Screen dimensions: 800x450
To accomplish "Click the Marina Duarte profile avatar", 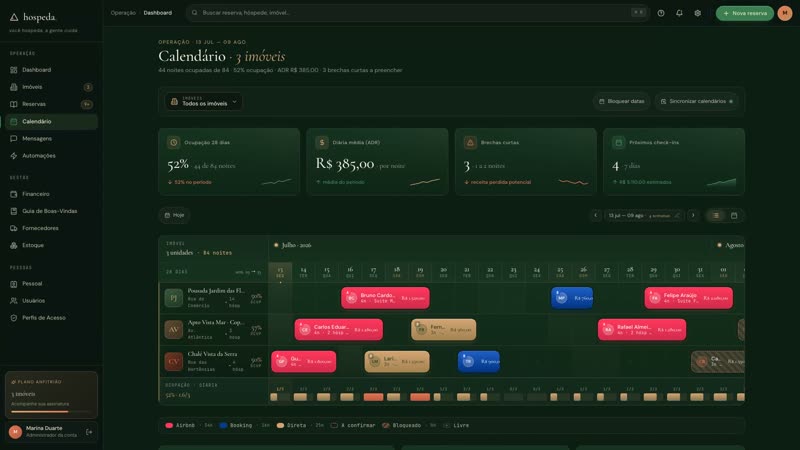I will [15, 432].
